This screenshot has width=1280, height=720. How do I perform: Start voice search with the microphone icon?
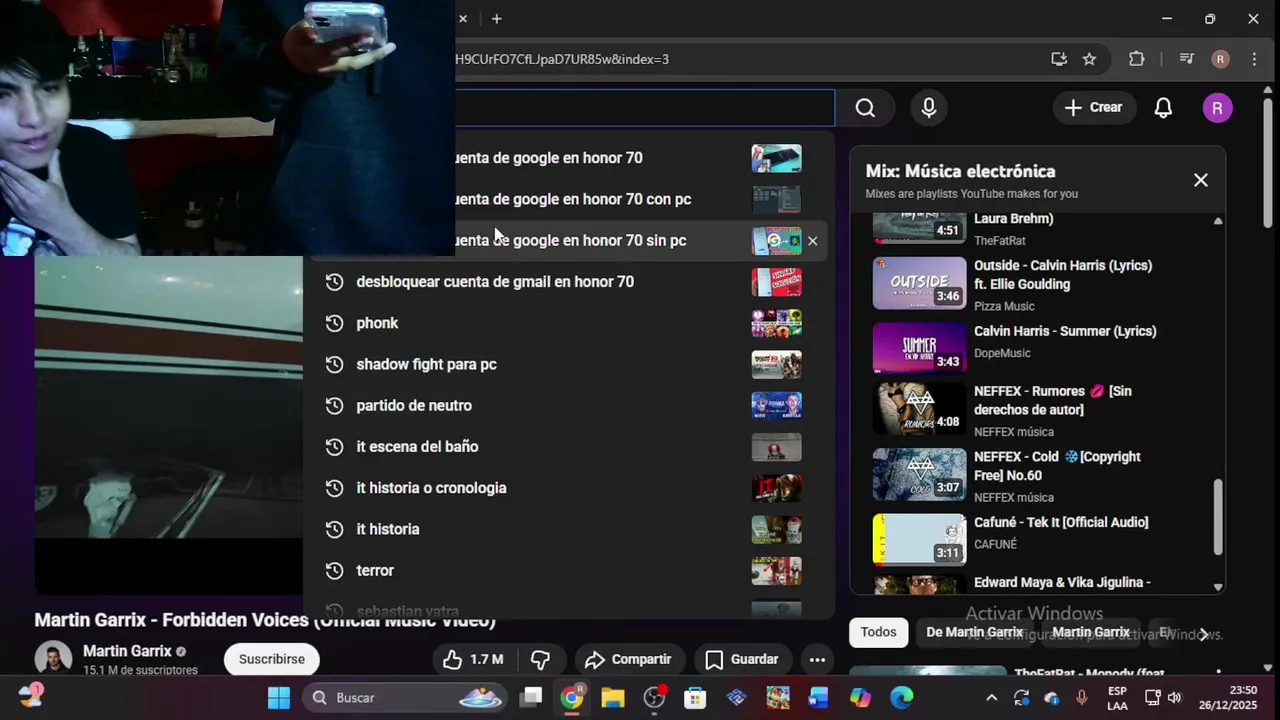(929, 108)
